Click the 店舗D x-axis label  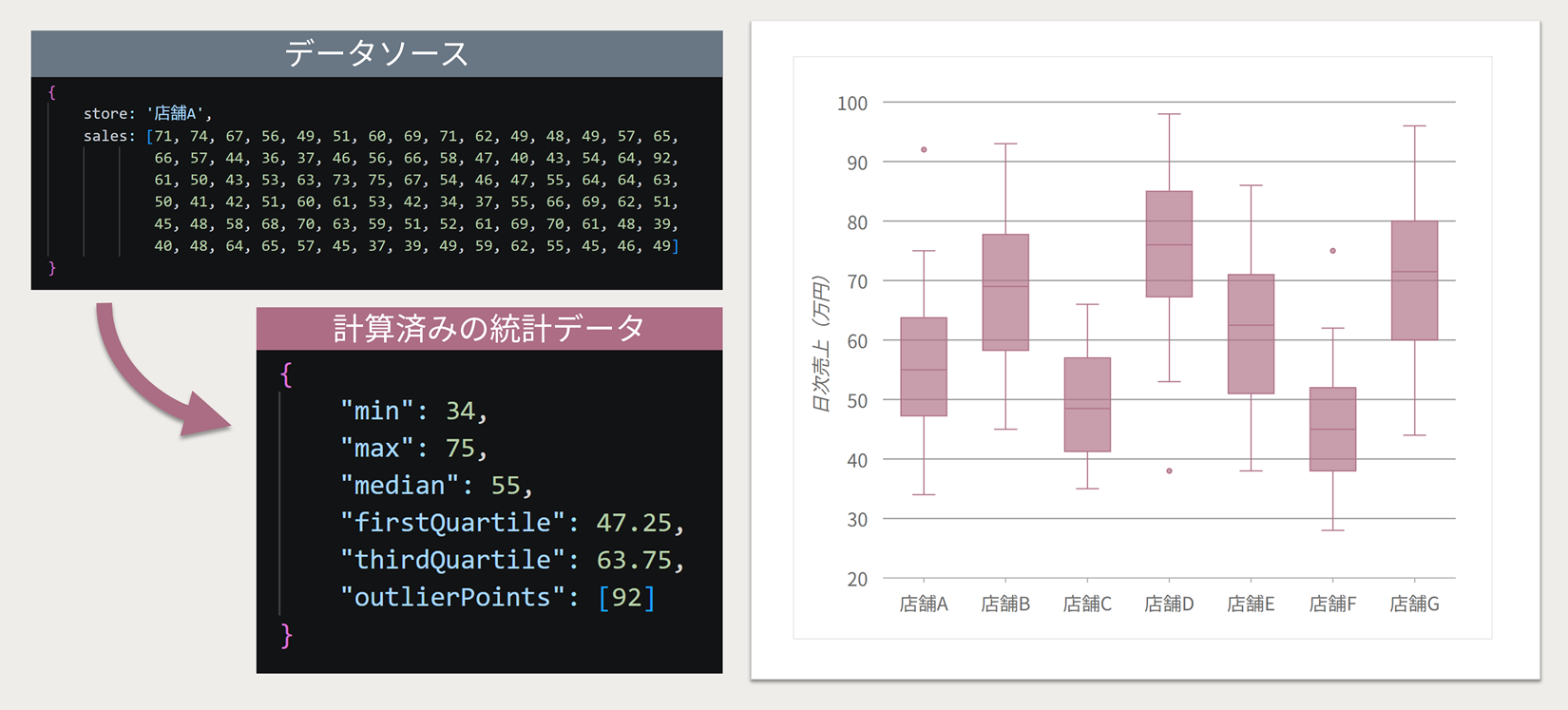[1169, 604]
